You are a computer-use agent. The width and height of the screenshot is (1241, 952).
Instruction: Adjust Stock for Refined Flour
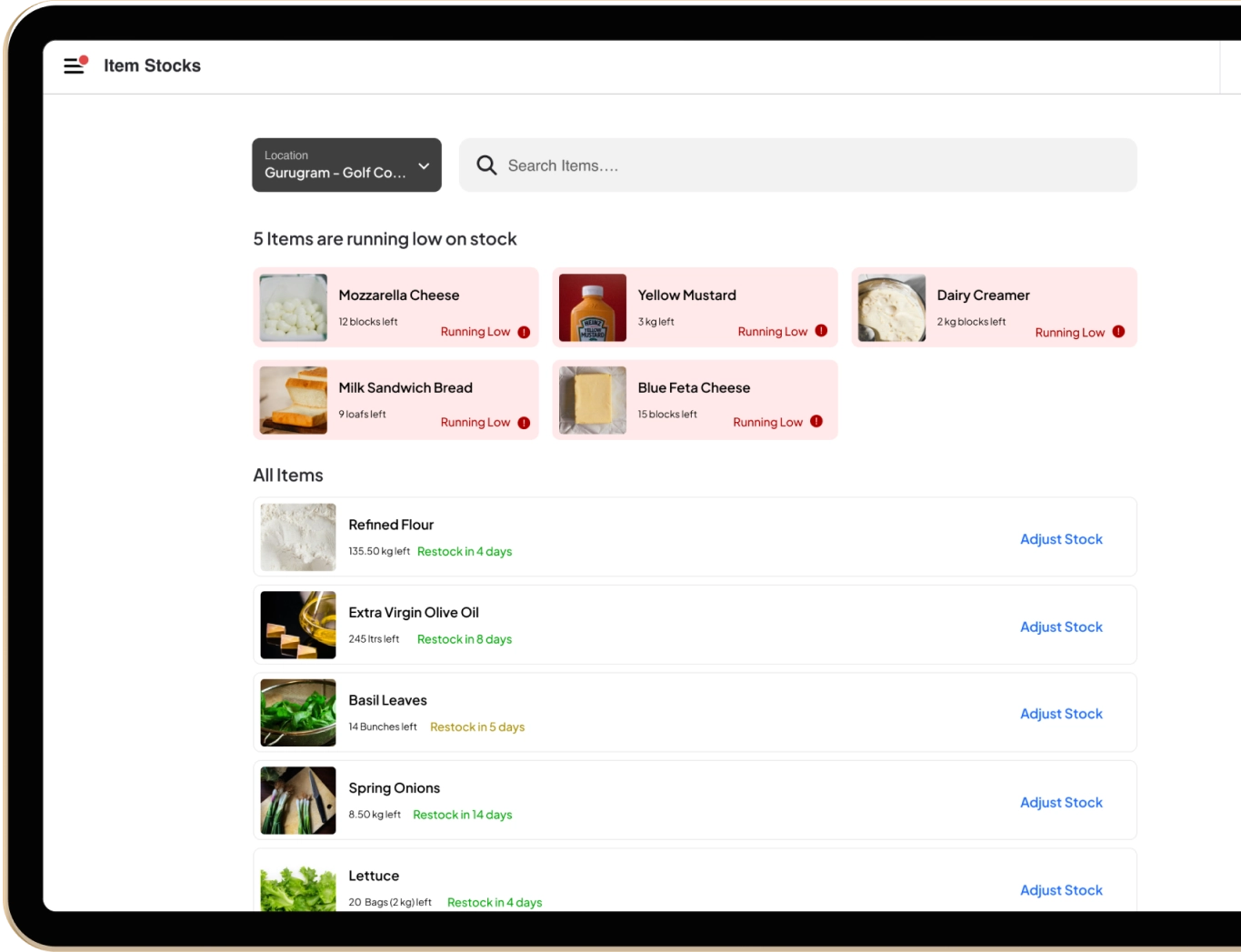(x=1060, y=539)
